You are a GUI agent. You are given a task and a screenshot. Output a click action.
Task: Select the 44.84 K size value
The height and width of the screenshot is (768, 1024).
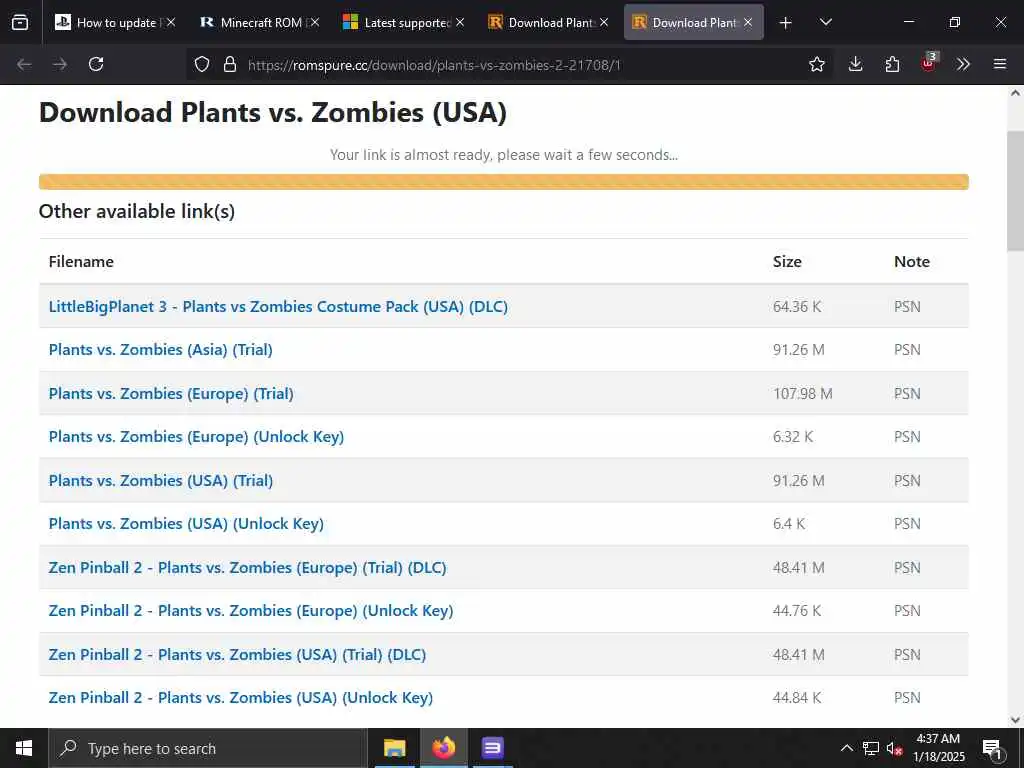pyautogui.click(x=797, y=697)
